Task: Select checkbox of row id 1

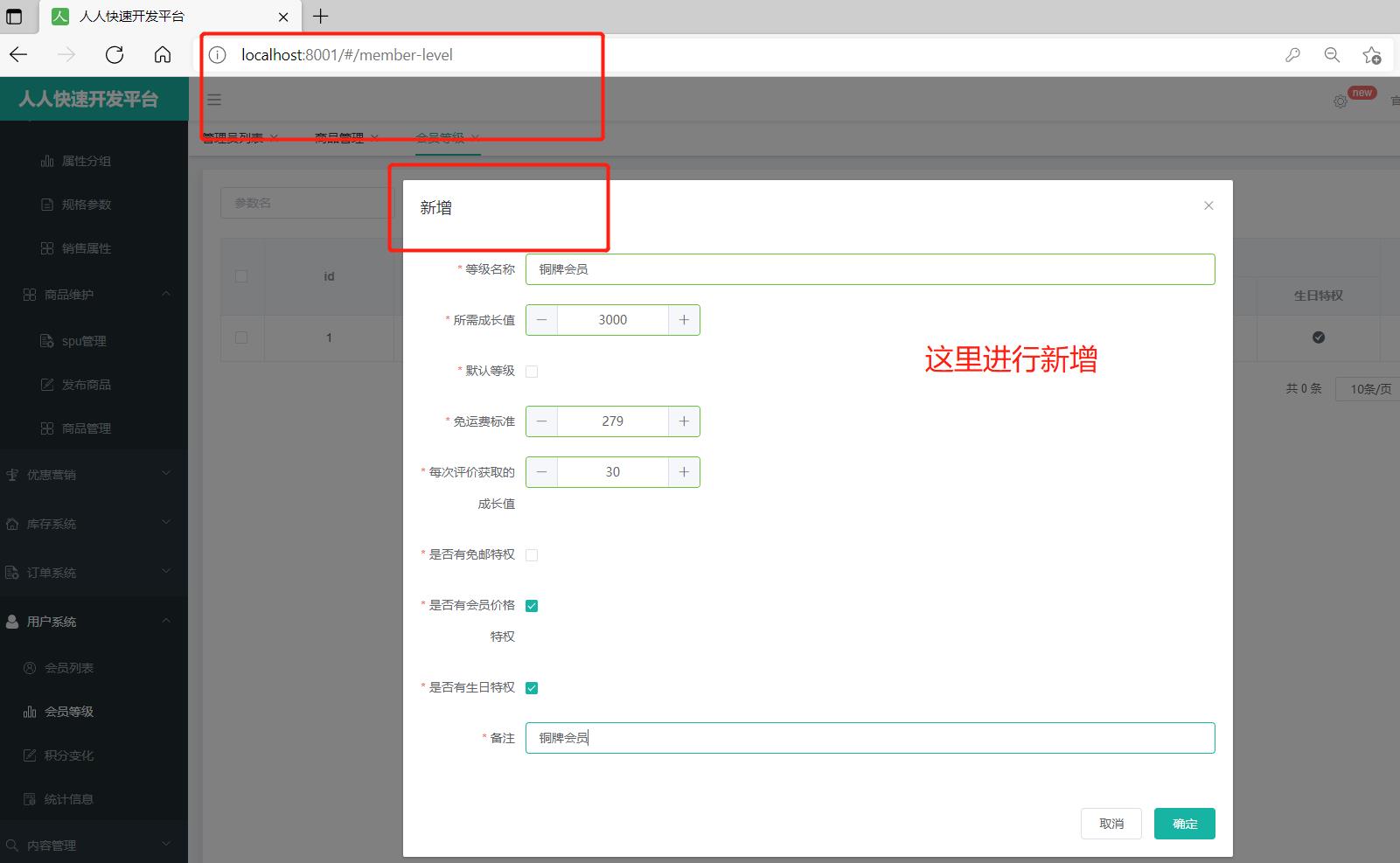Action: 241,338
